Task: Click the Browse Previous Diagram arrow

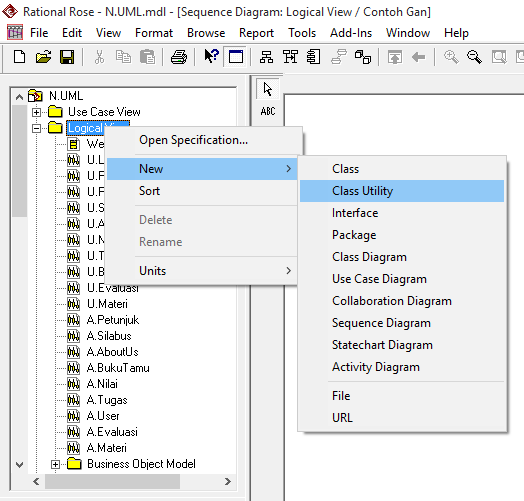Action: point(418,57)
